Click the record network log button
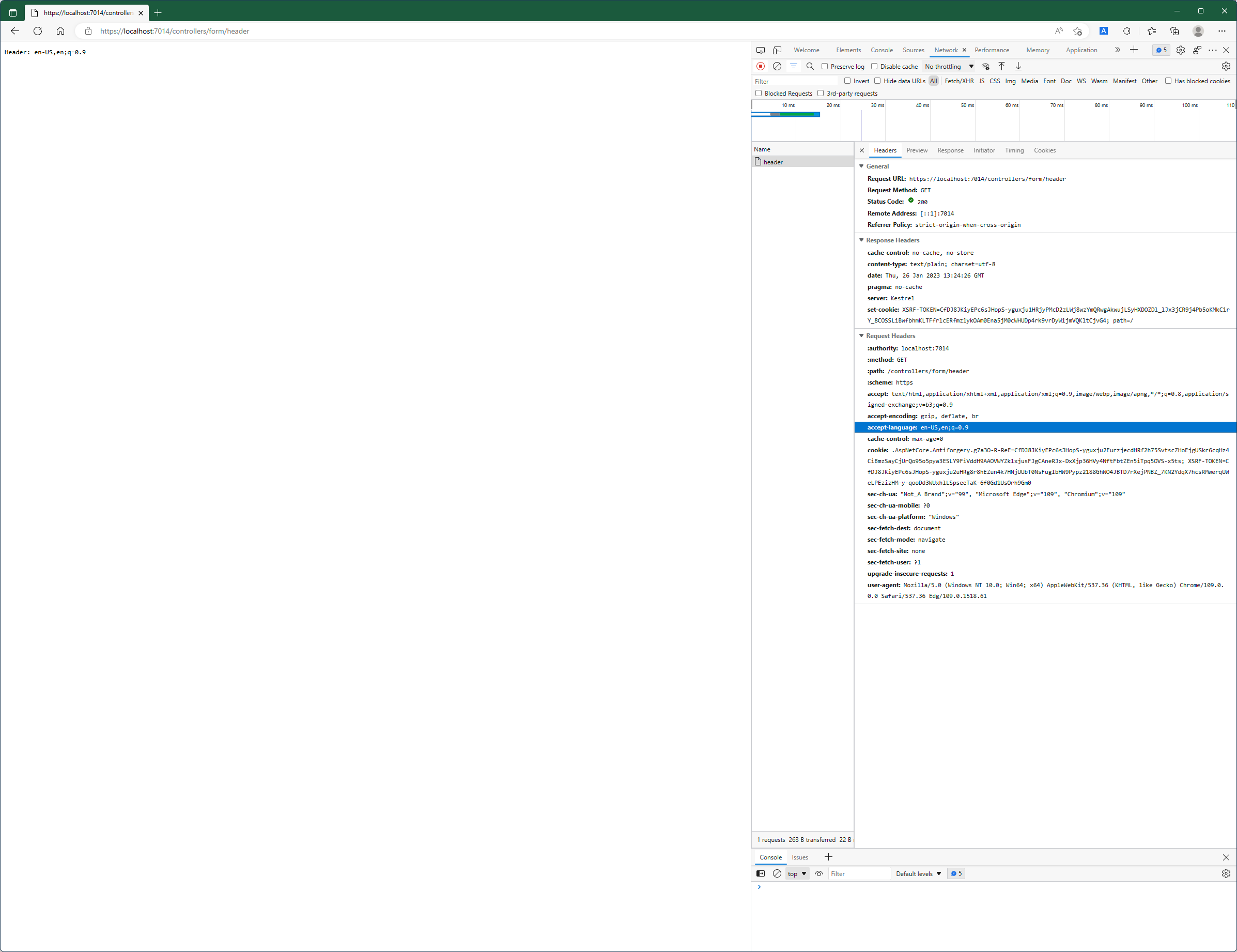This screenshot has height=952, width=1237. 761,66
